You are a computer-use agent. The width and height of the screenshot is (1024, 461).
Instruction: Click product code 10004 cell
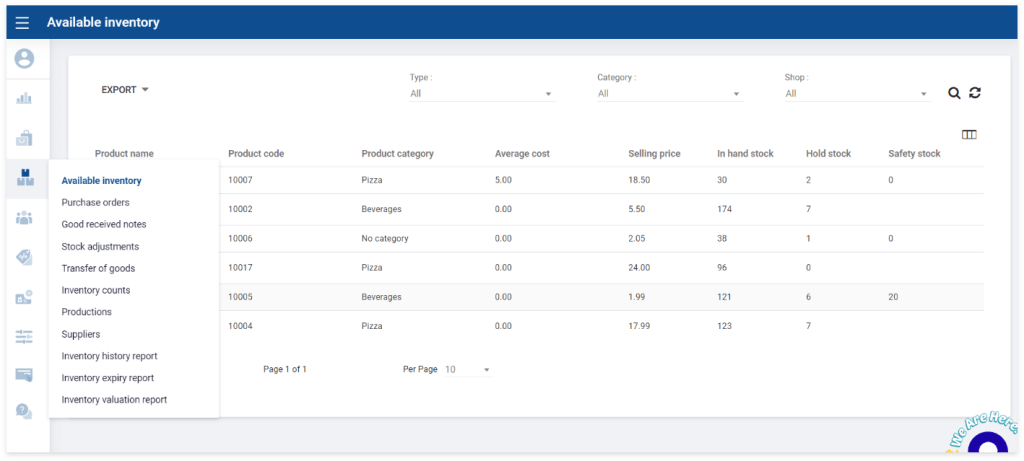pyautogui.click(x=240, y=326)
